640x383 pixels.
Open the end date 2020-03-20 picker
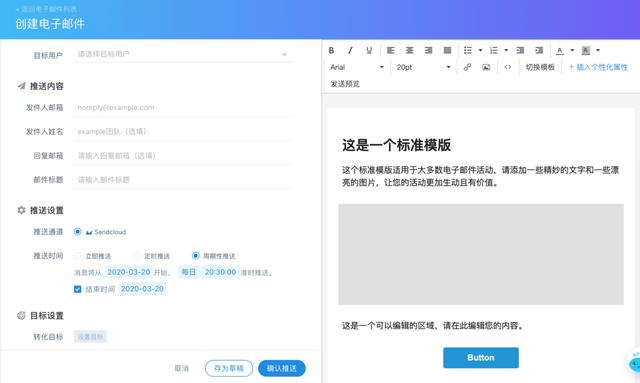pyautogui.click(x=142, y=289)
